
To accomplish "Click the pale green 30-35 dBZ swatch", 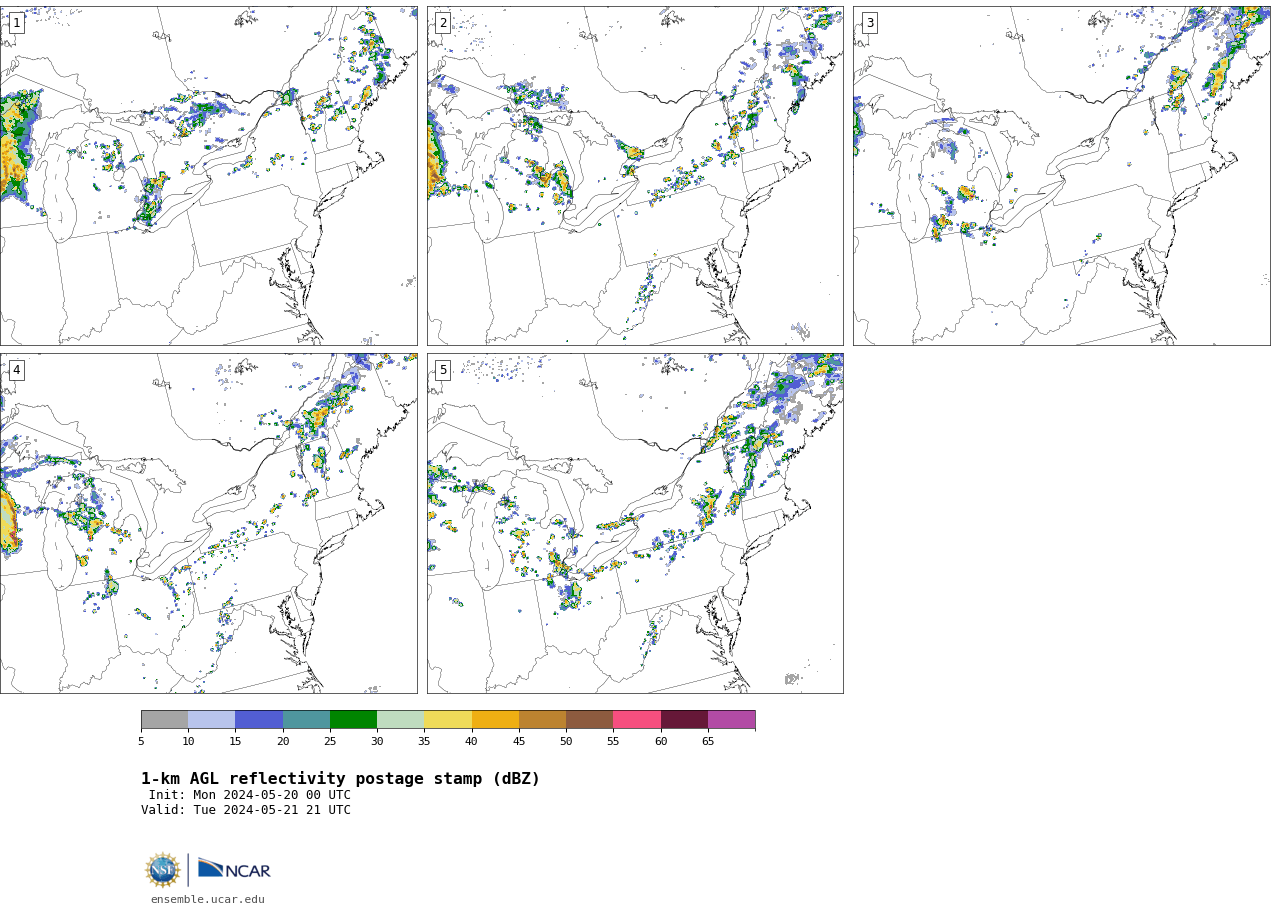I will (x=401, y=720).
